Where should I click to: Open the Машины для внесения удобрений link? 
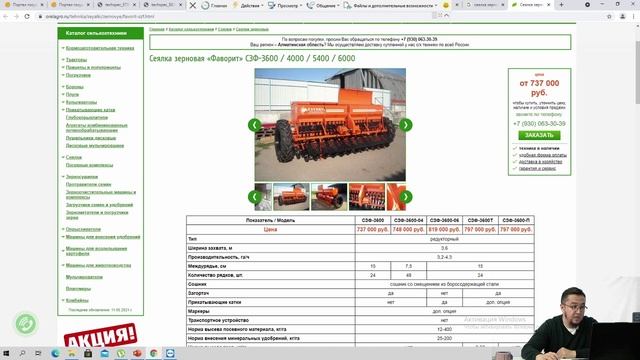(x=103, y=237)
